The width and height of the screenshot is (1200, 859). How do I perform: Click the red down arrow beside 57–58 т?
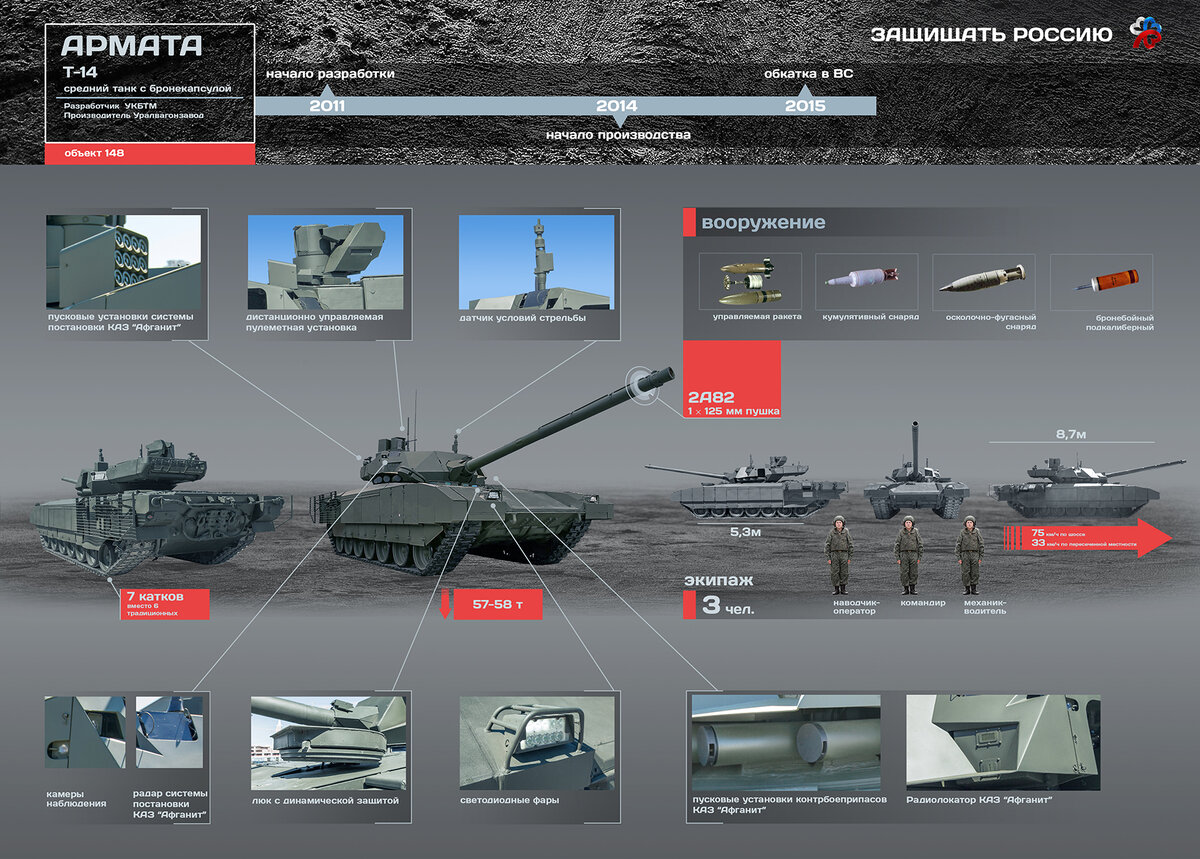tap(446, 604)
